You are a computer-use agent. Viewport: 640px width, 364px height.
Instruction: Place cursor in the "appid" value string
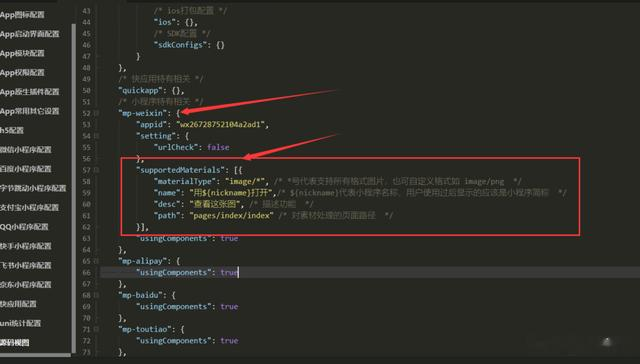click(220, 124)
